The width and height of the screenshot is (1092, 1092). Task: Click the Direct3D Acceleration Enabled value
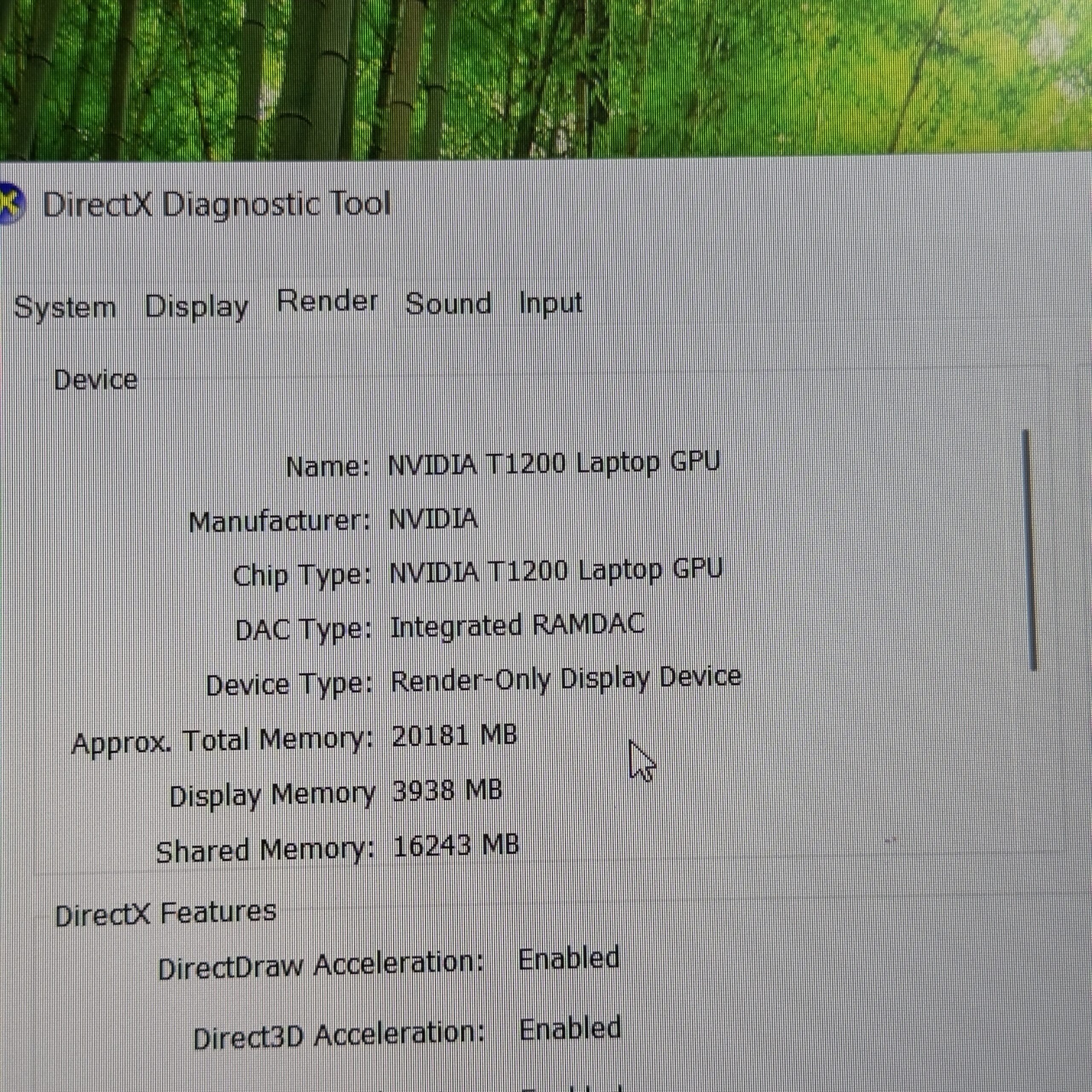[x=570, y=1029]
